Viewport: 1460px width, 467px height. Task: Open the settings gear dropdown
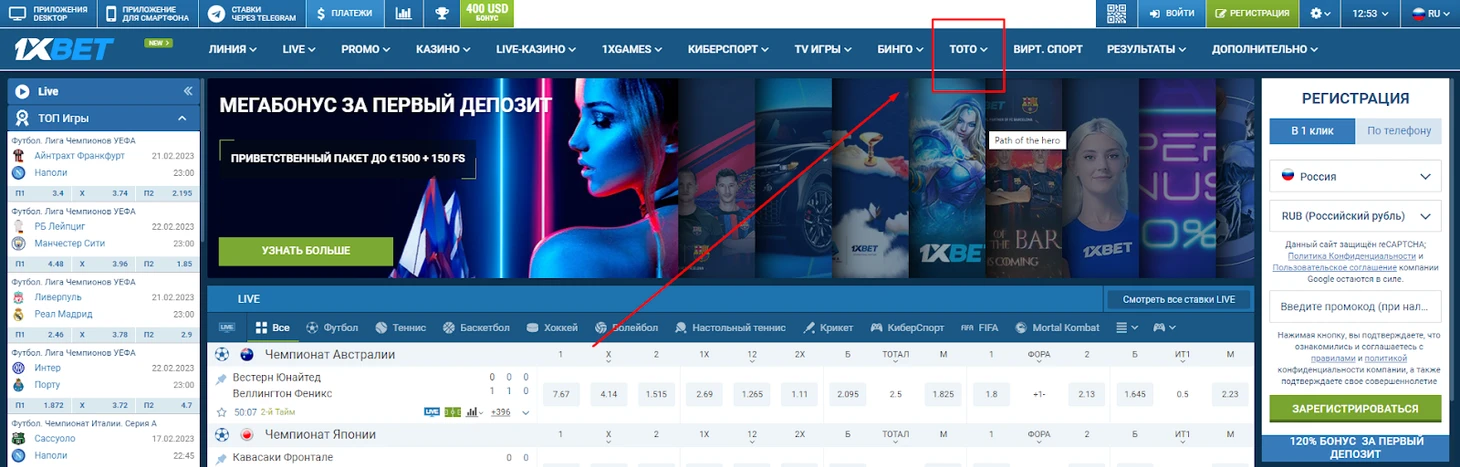coord(1320,14)
